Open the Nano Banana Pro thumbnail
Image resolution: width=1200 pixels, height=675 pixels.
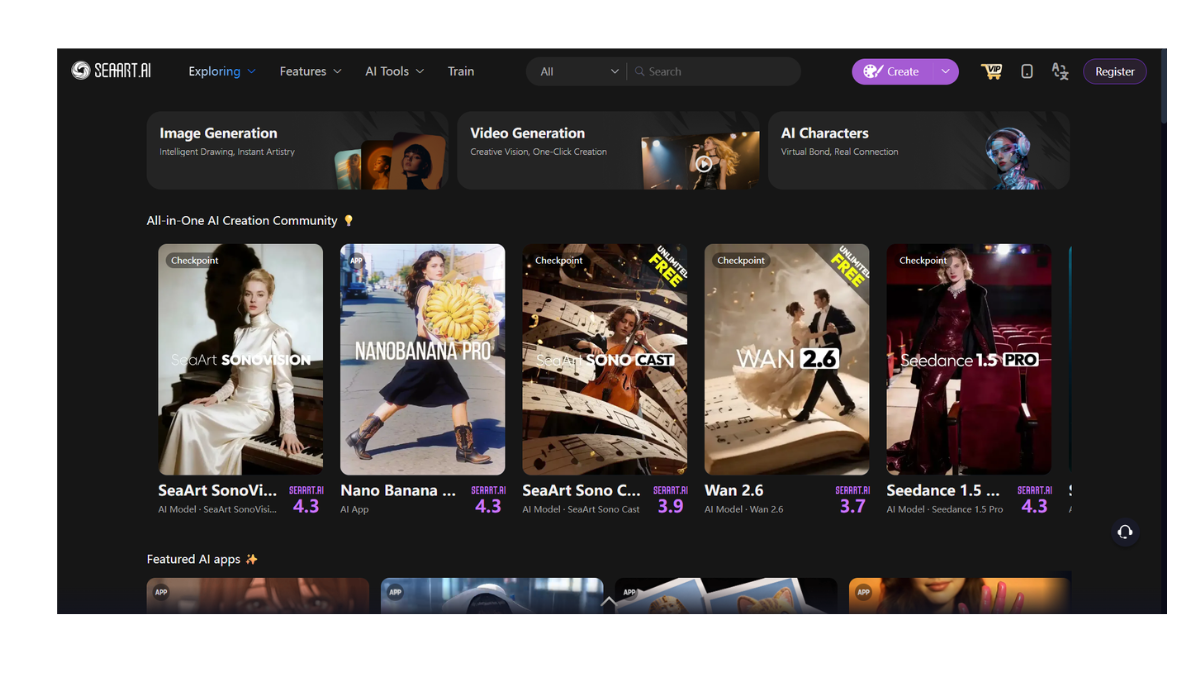(422, 359)
